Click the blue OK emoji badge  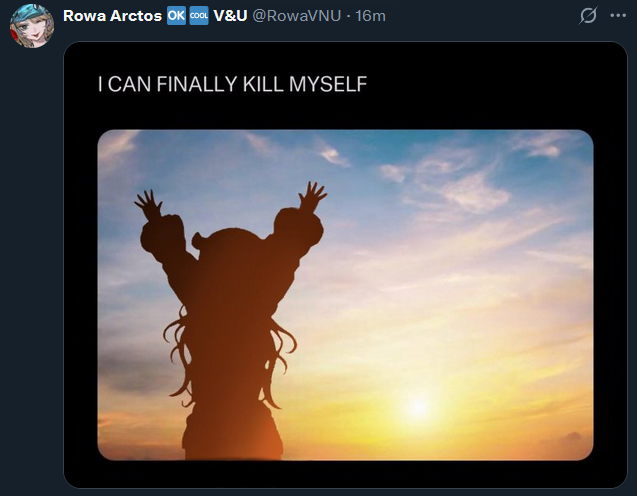[x=176, y=16]
